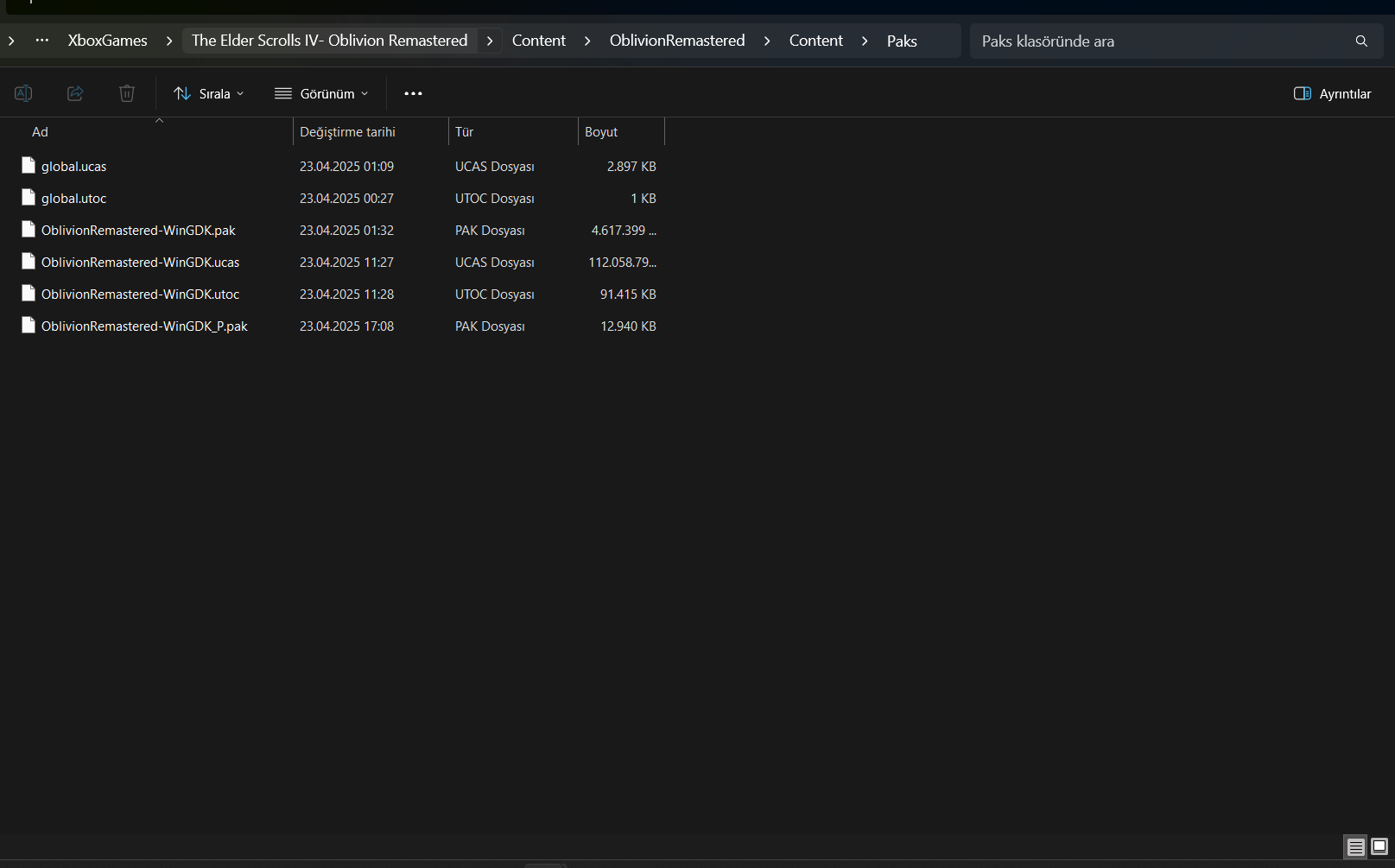Click the file icon of OblivionRemastered-WinGDK.pak

(29, 230)
